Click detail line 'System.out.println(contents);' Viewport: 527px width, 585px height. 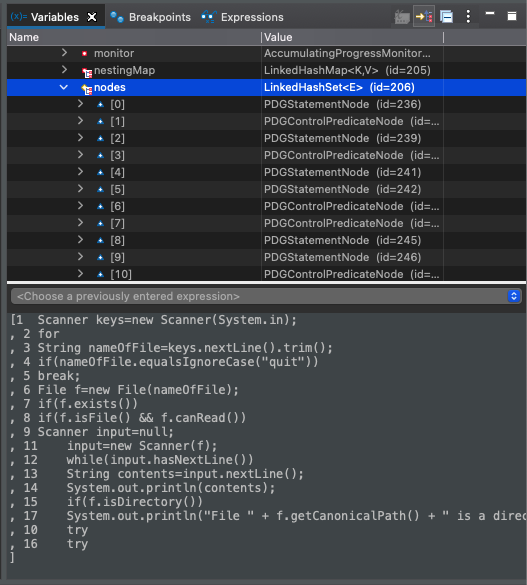[x=170, y=488]
